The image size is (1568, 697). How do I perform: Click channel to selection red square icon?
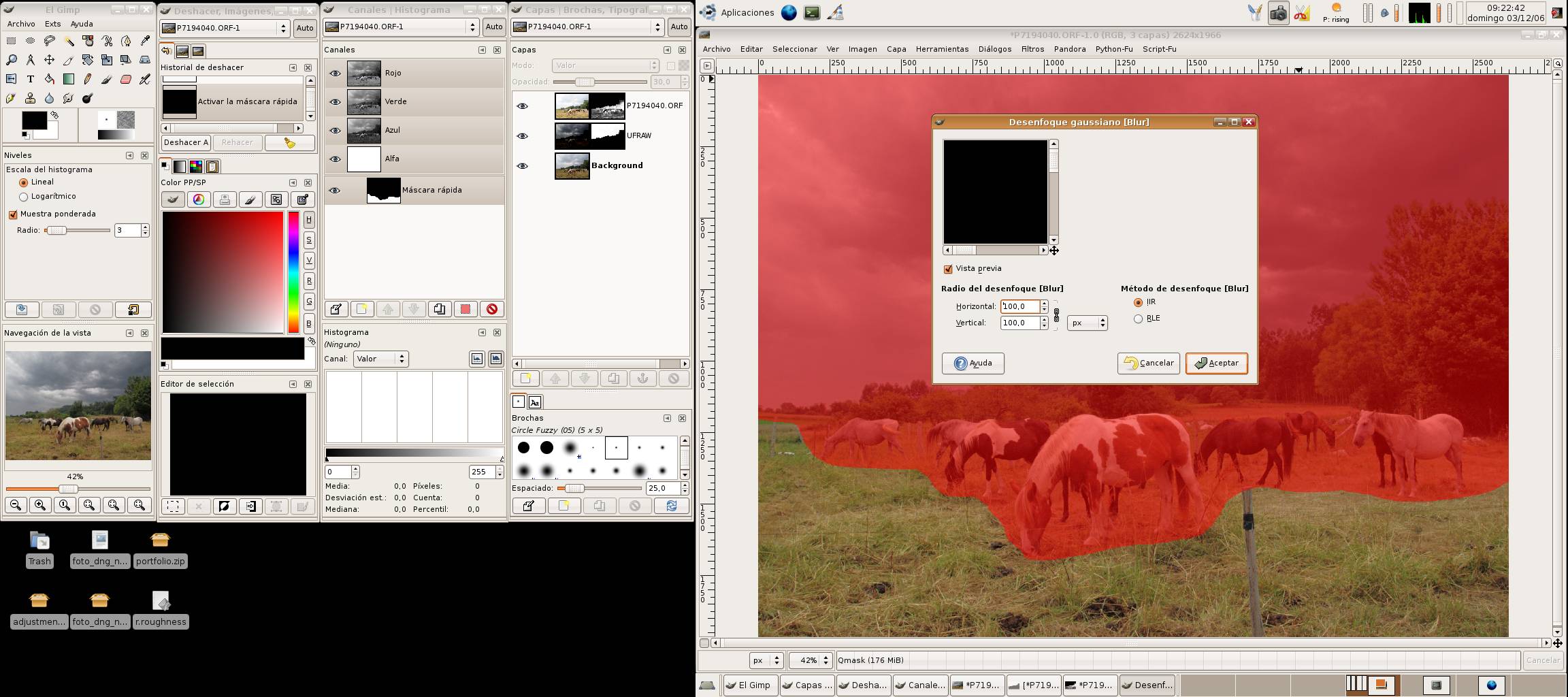point(465,309)
